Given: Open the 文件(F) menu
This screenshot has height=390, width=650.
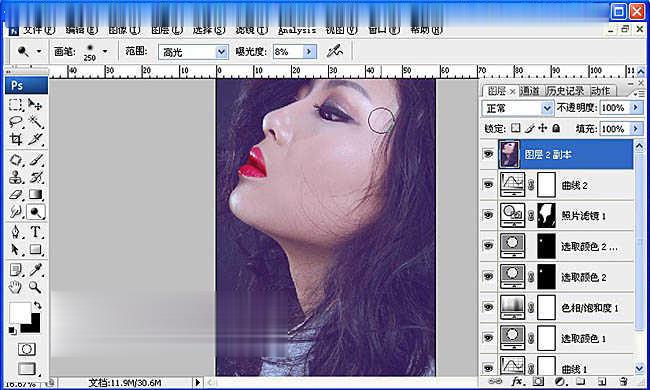Looking at the screenshot, I should [39, 30].
